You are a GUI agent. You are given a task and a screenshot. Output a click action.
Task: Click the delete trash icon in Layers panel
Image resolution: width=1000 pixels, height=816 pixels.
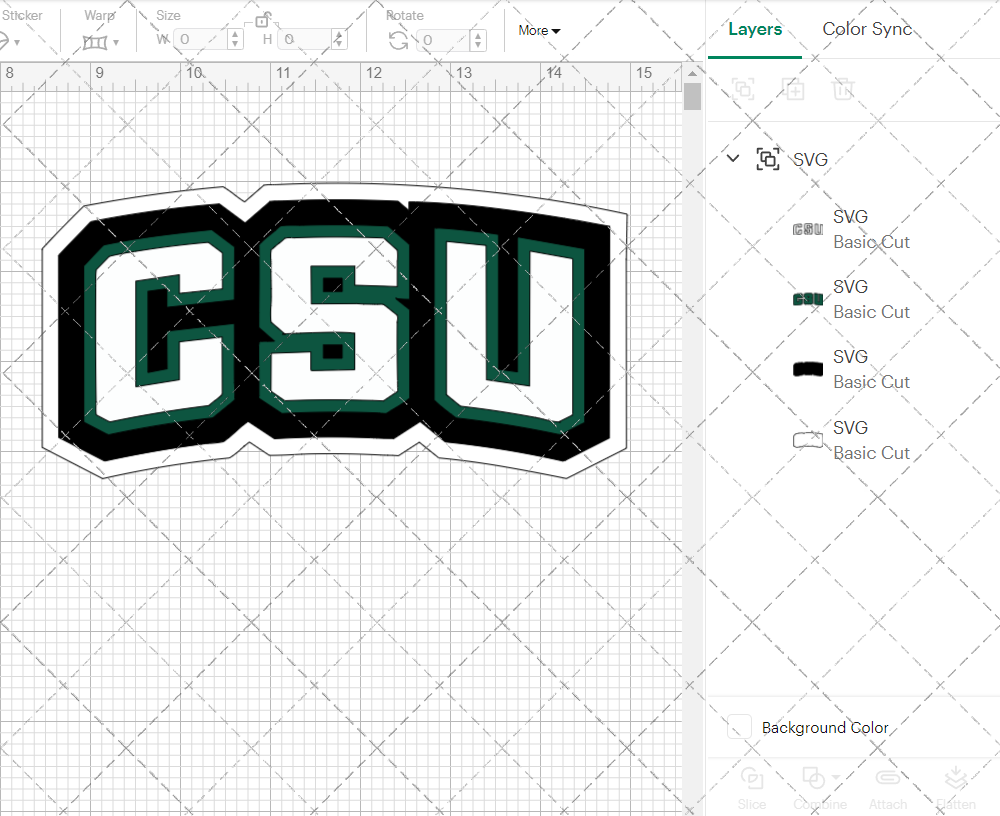pos(844,89)
